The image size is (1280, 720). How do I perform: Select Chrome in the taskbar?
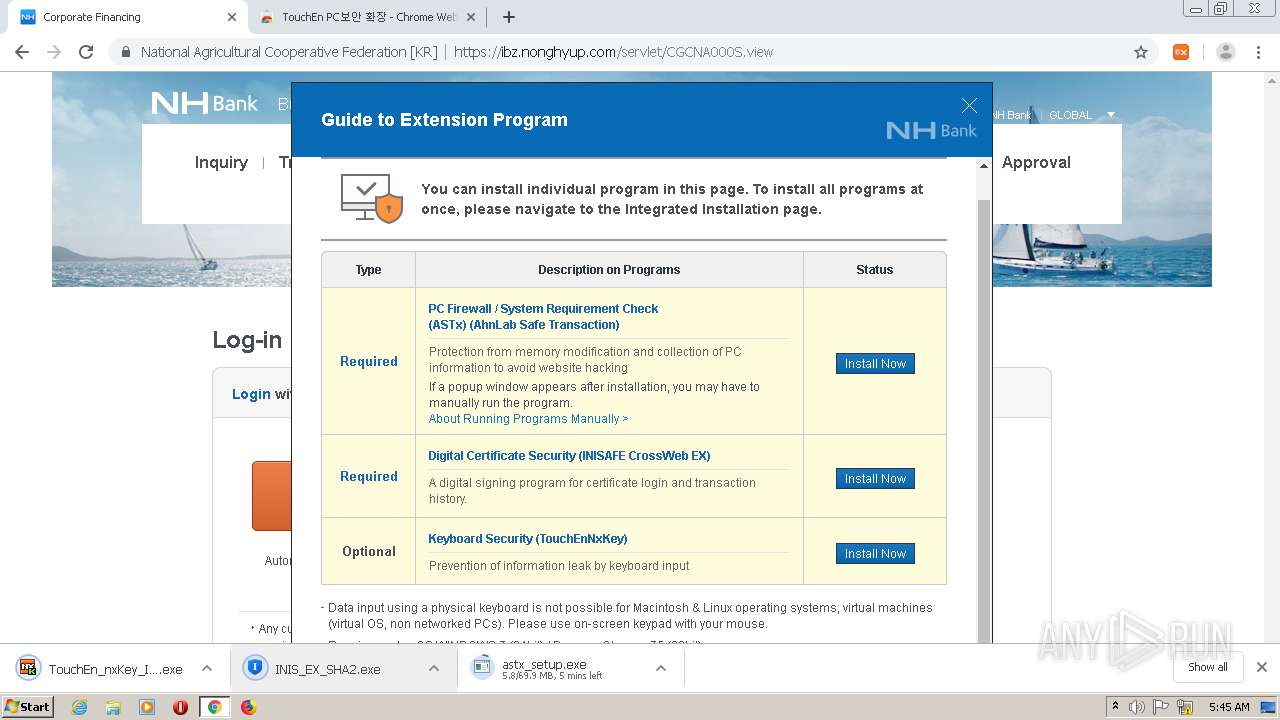[x=214, y=707]
